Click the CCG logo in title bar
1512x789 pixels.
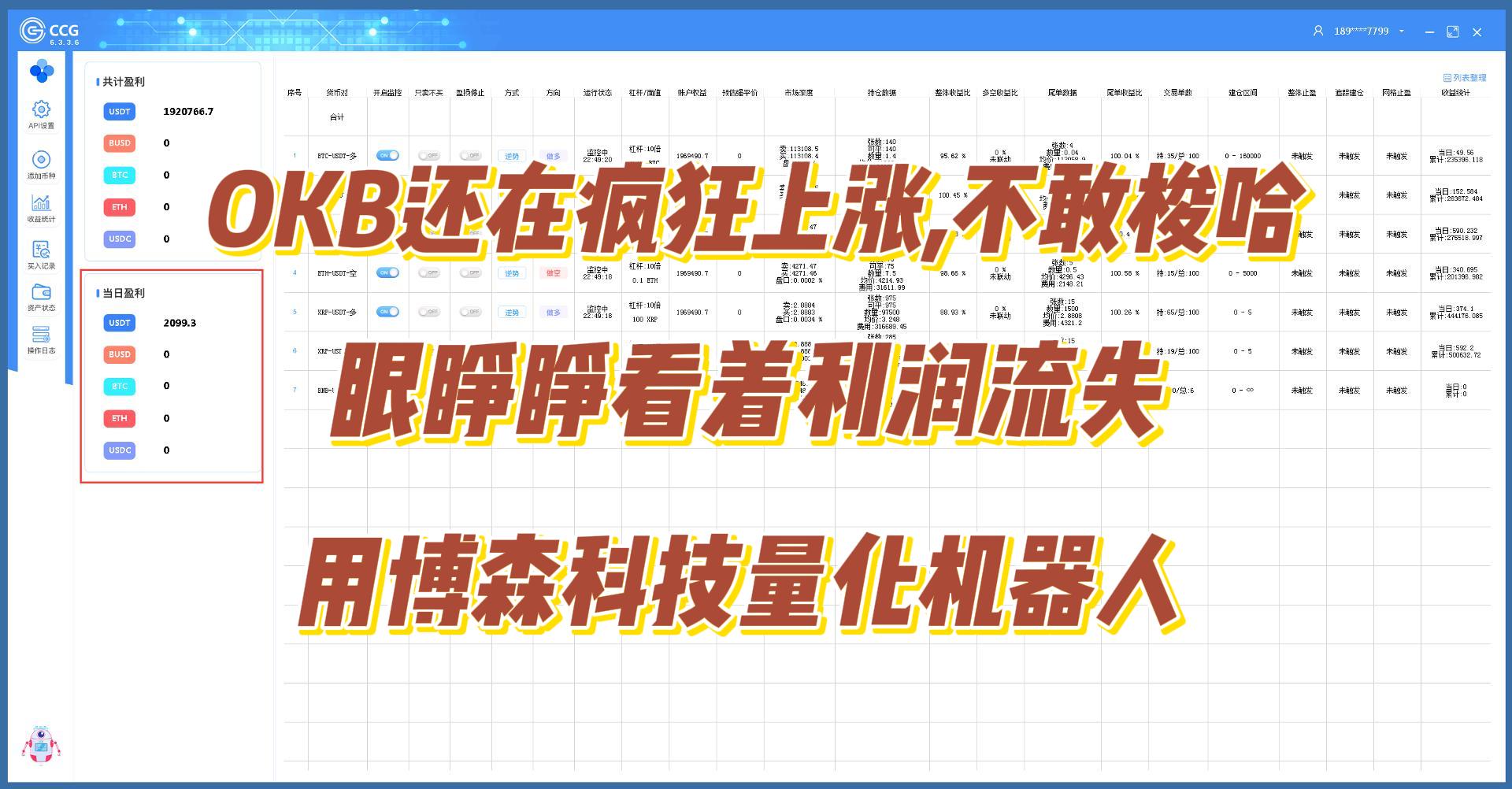pos(49,31)
